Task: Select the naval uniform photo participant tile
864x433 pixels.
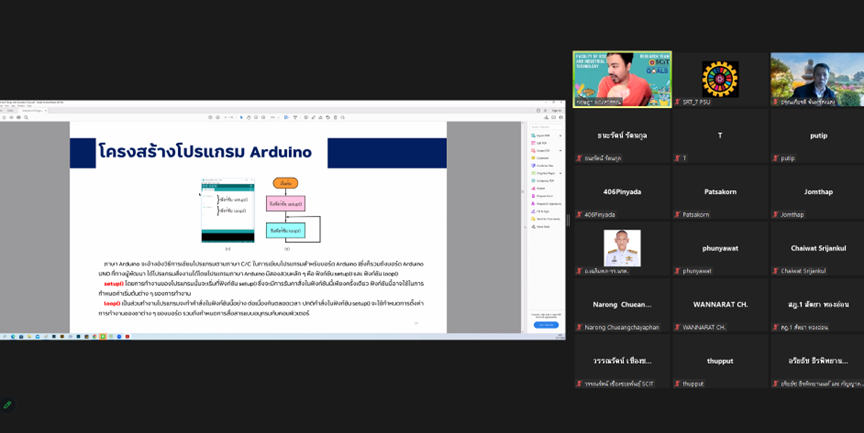Action: tap(622, 248)
